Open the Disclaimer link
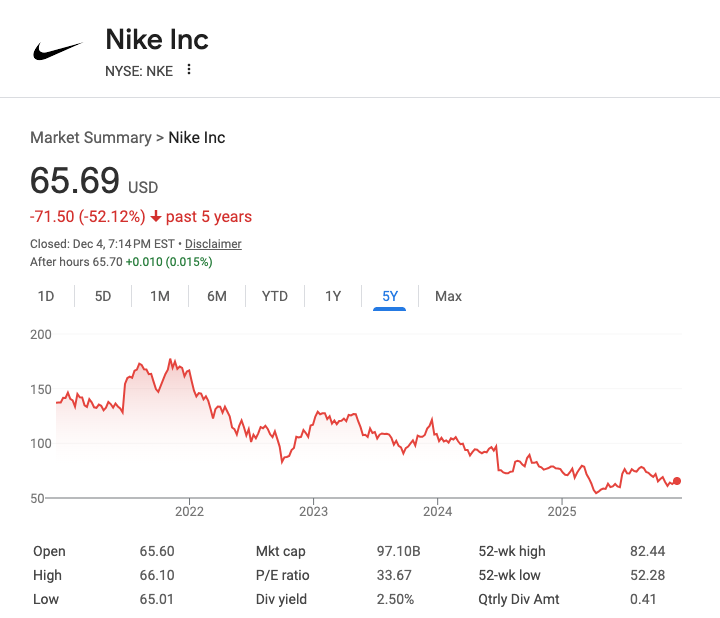720x618 pixels. [213, 244]
